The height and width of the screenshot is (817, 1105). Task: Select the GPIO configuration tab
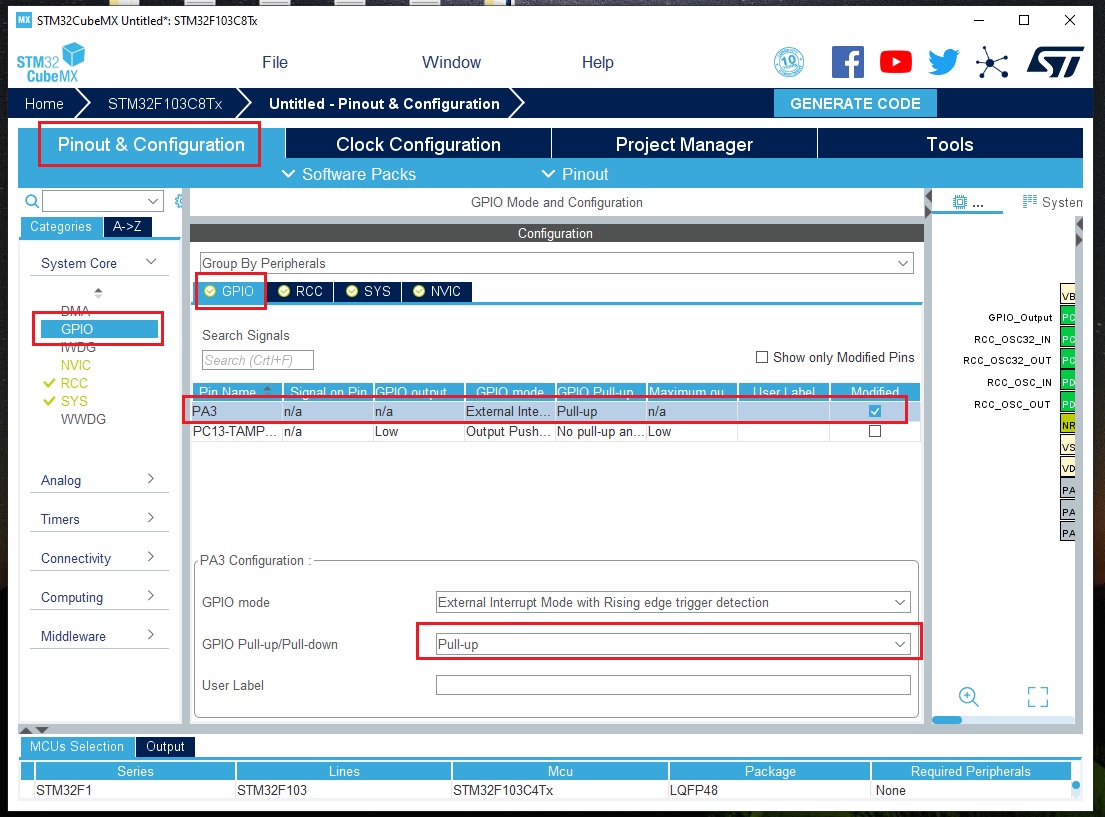(x=230, y=291)
